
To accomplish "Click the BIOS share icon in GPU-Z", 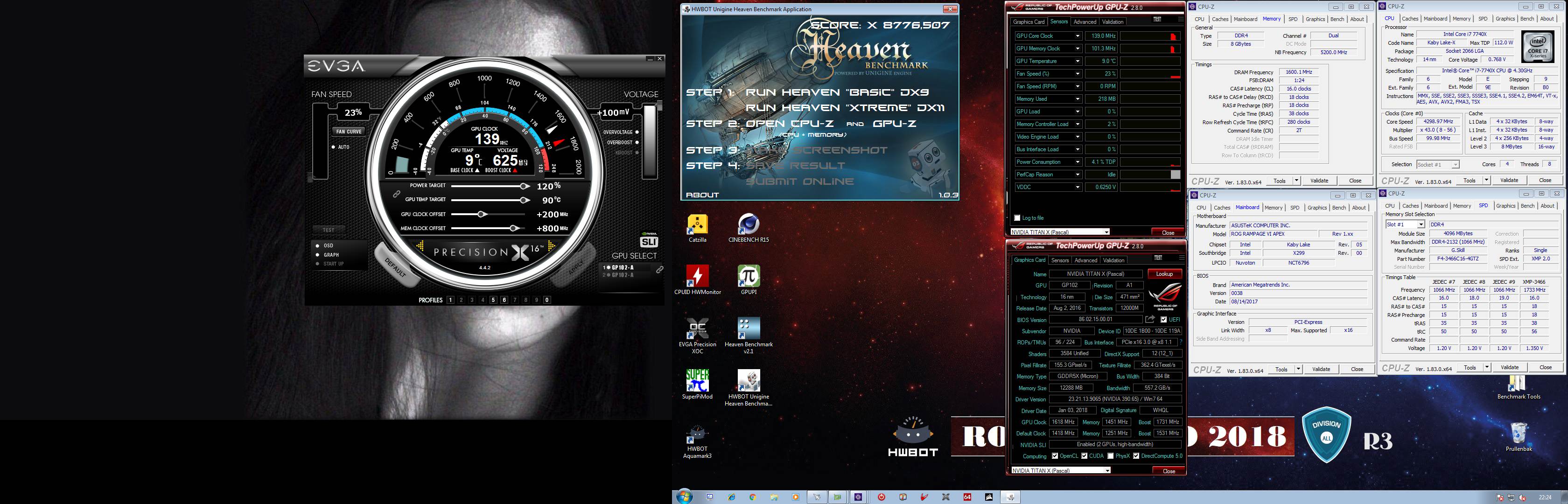I will (1150, 319).
